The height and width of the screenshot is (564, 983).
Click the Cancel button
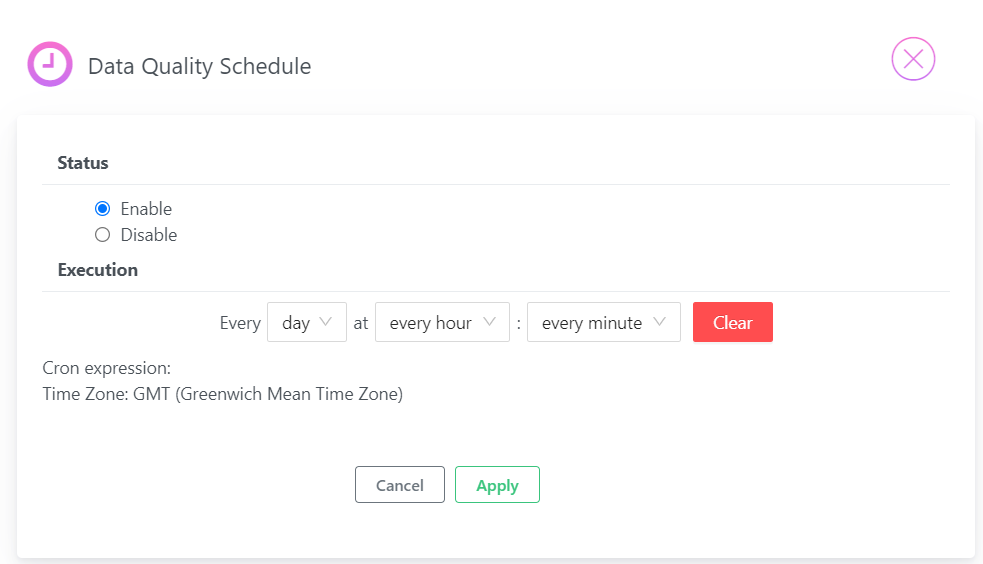[x=400, y=484]
